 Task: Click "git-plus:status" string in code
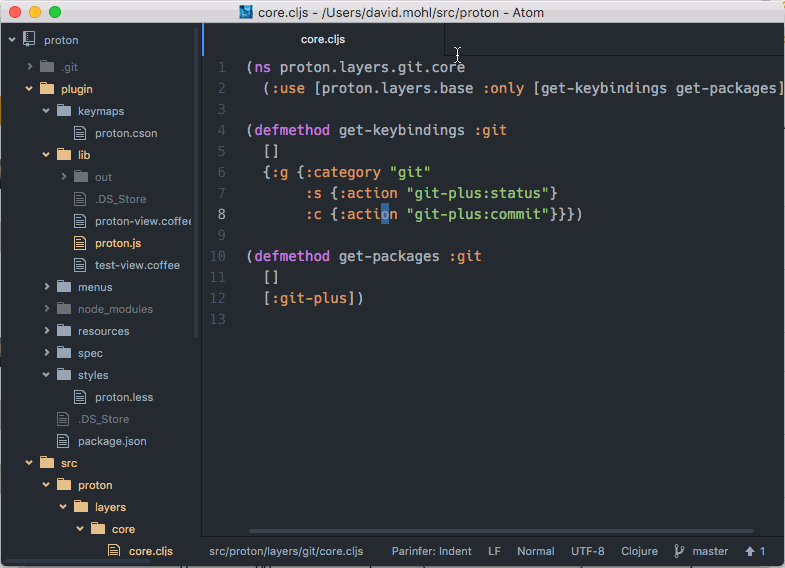[x=478, y=193]
